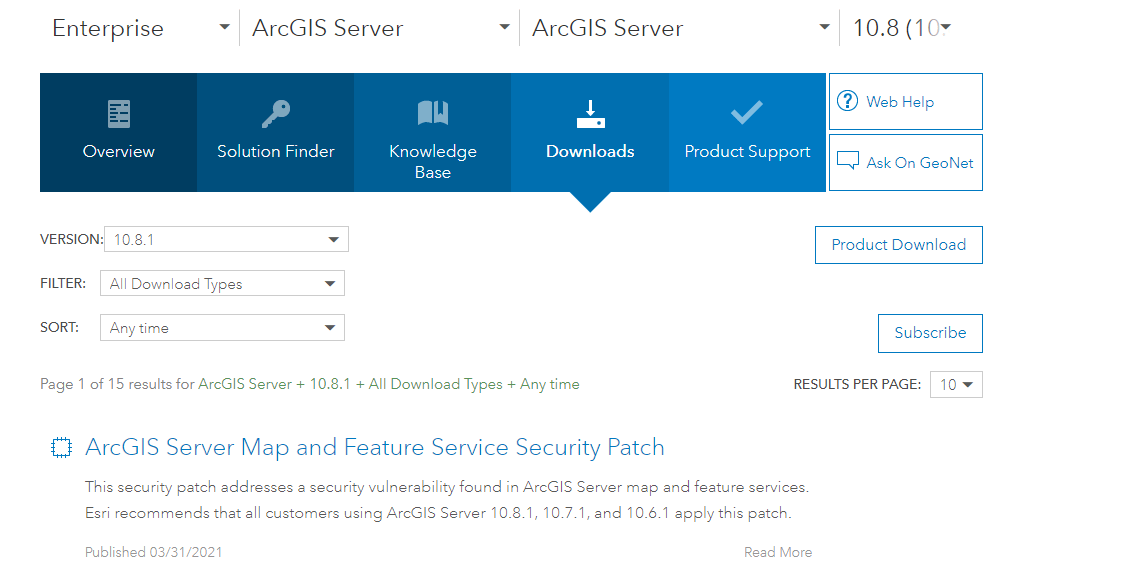Click the patch chip icon beside the security patch title
This screenshot has height=572, width=1125.
pyautogui.click(x=62, y=448)
